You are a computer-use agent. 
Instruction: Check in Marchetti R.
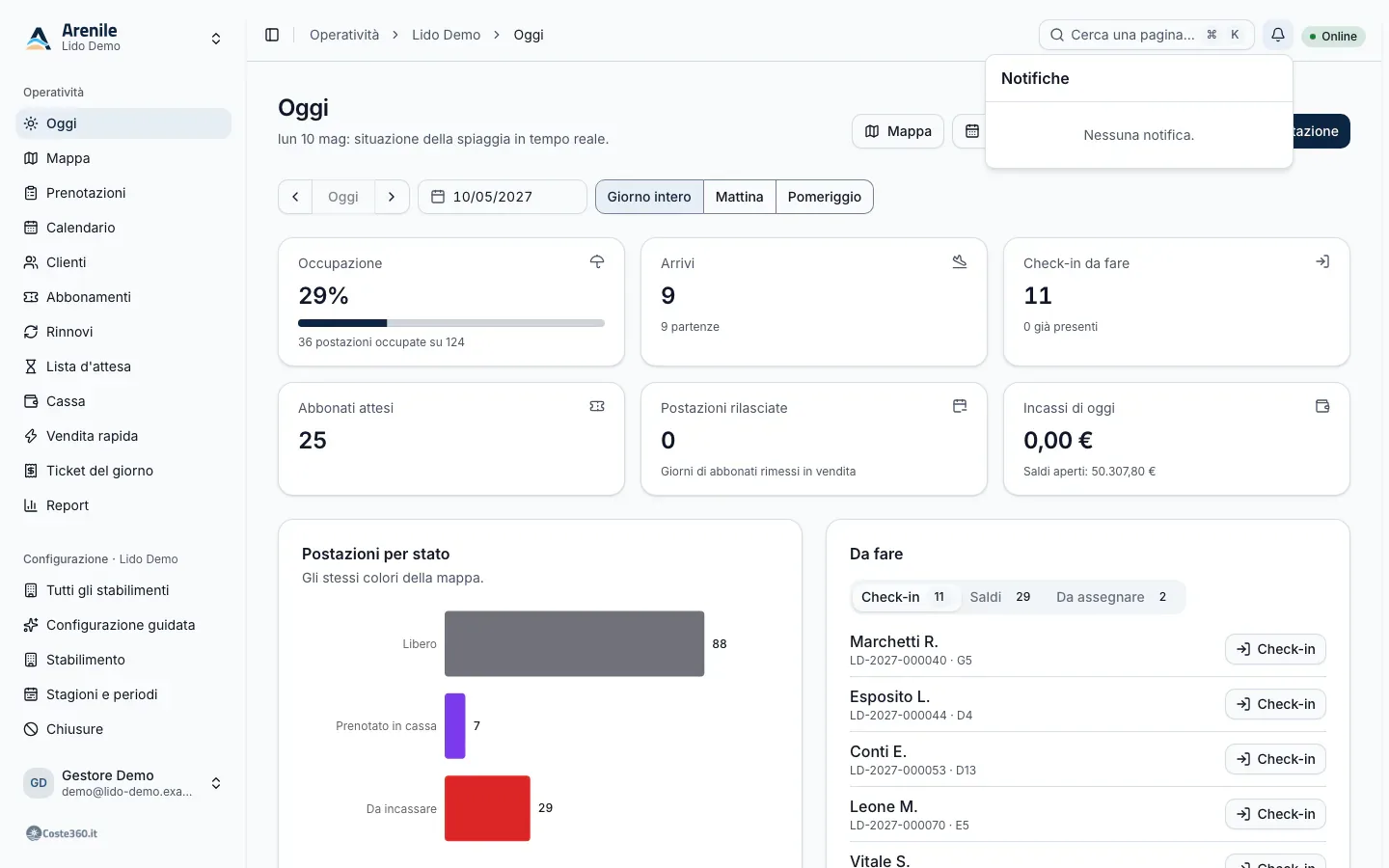pyautogui.click(x=1275, y=649)
